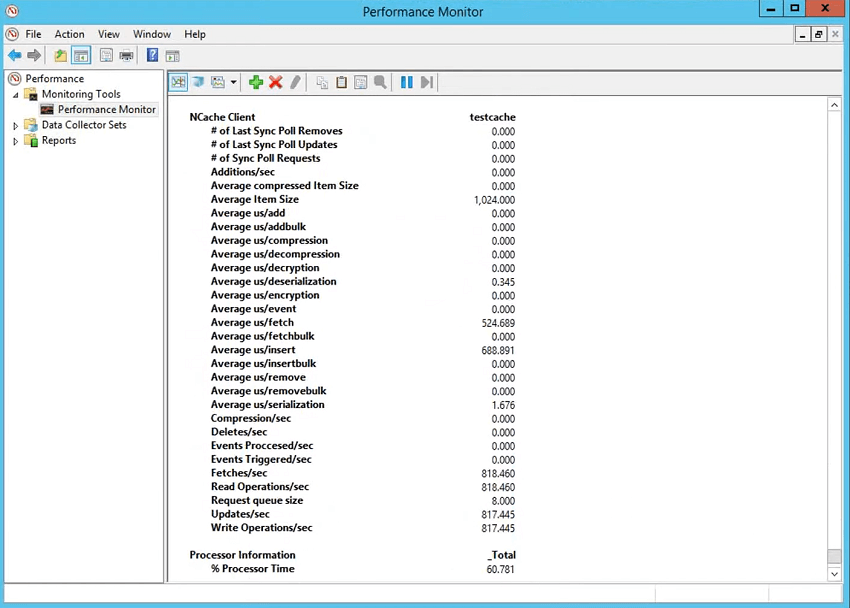Click Paste Counter List clipboard icon

tap(342, 82)
